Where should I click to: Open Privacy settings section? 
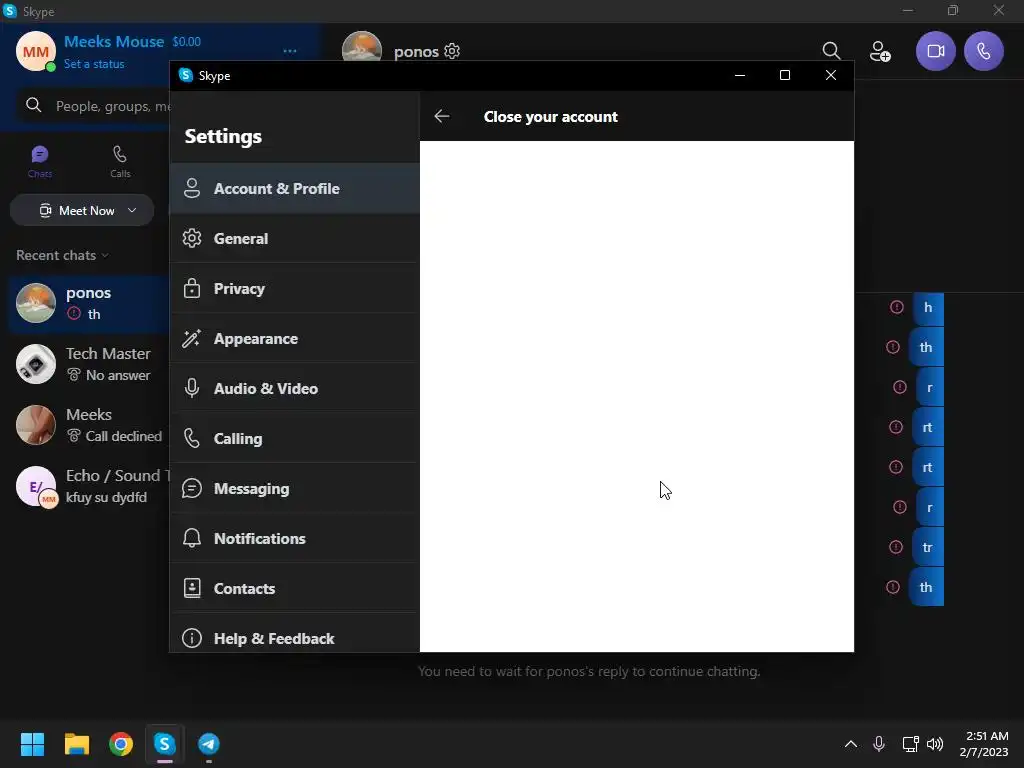point(295,289)
